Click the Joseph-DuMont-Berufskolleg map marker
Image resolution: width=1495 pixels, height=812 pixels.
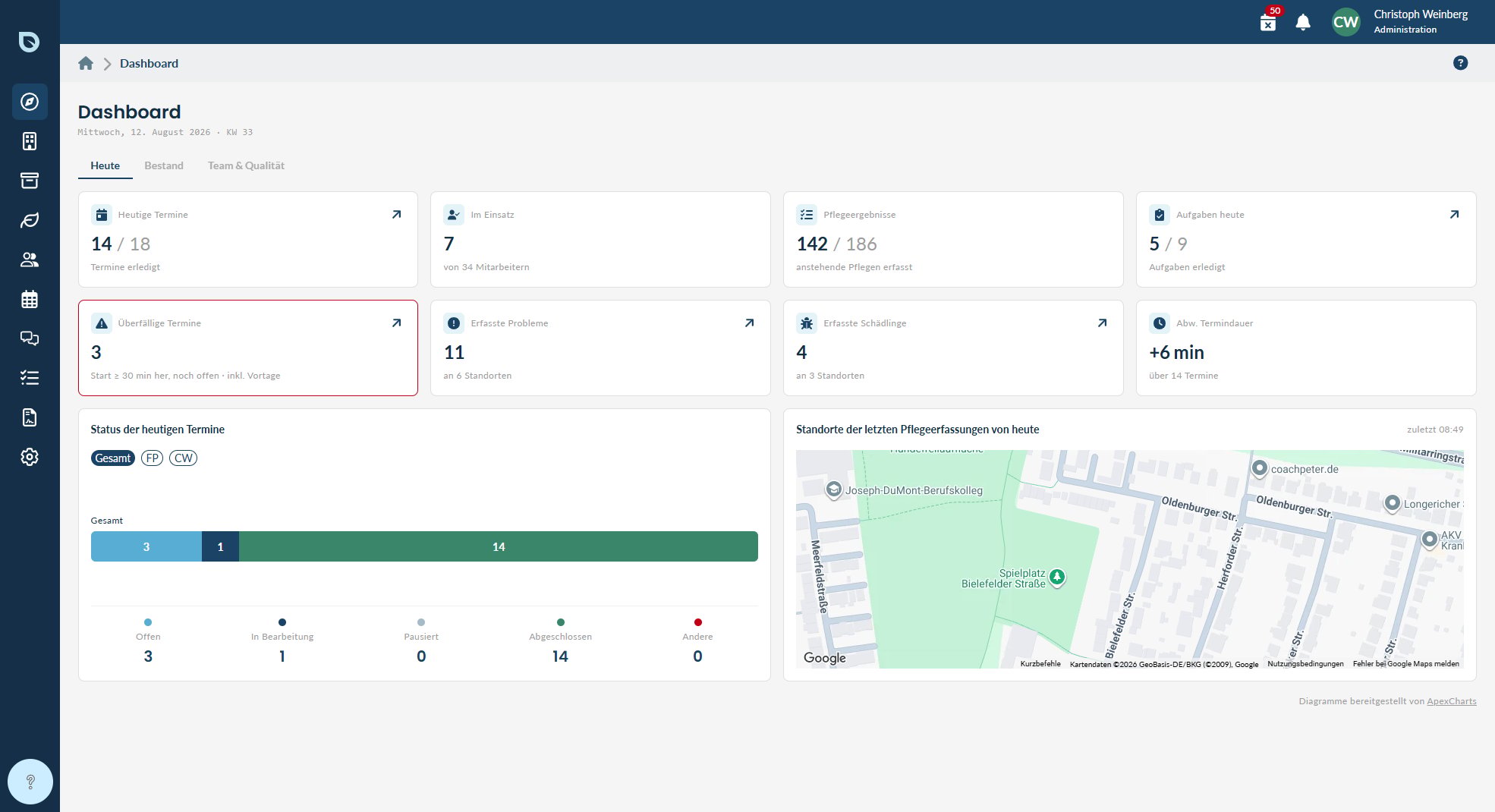pos(834,489)
